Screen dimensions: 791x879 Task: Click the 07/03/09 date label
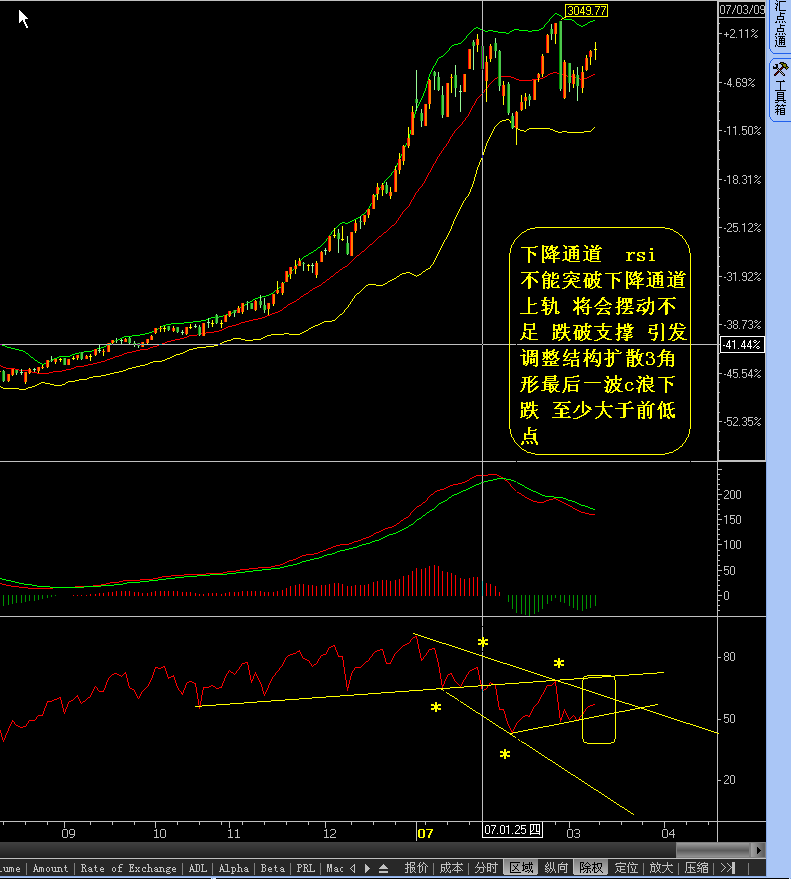(742, 10)
